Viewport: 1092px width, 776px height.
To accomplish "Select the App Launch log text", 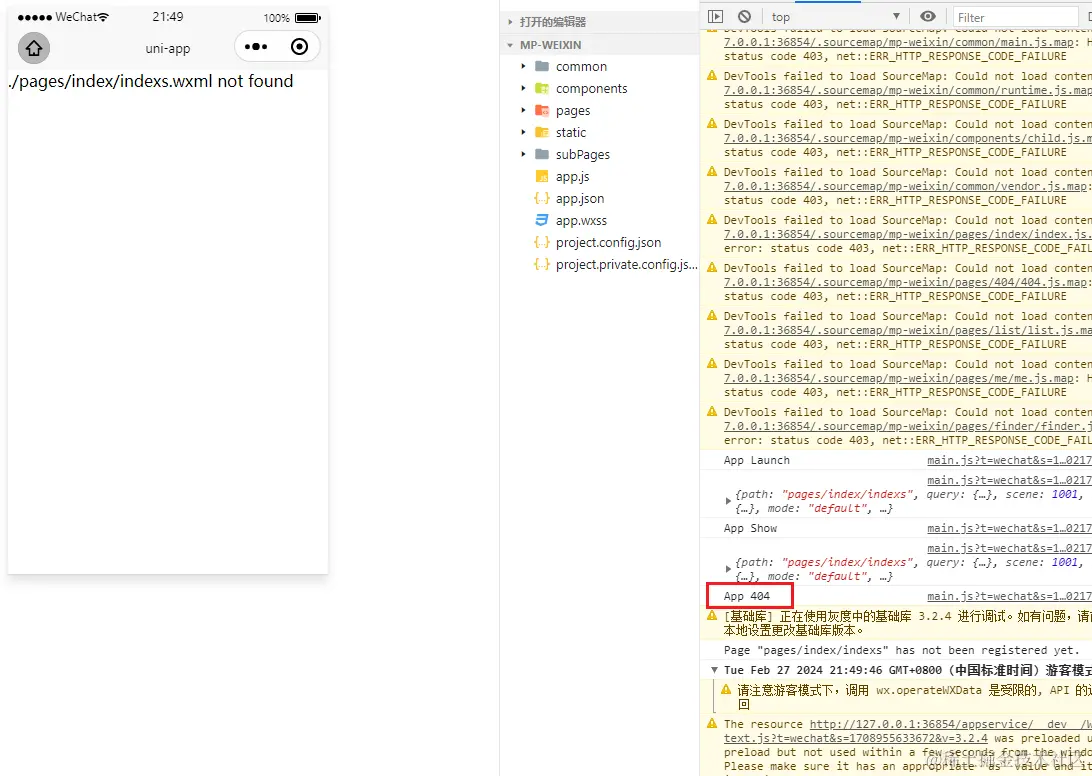I will [x=756, y=460].
